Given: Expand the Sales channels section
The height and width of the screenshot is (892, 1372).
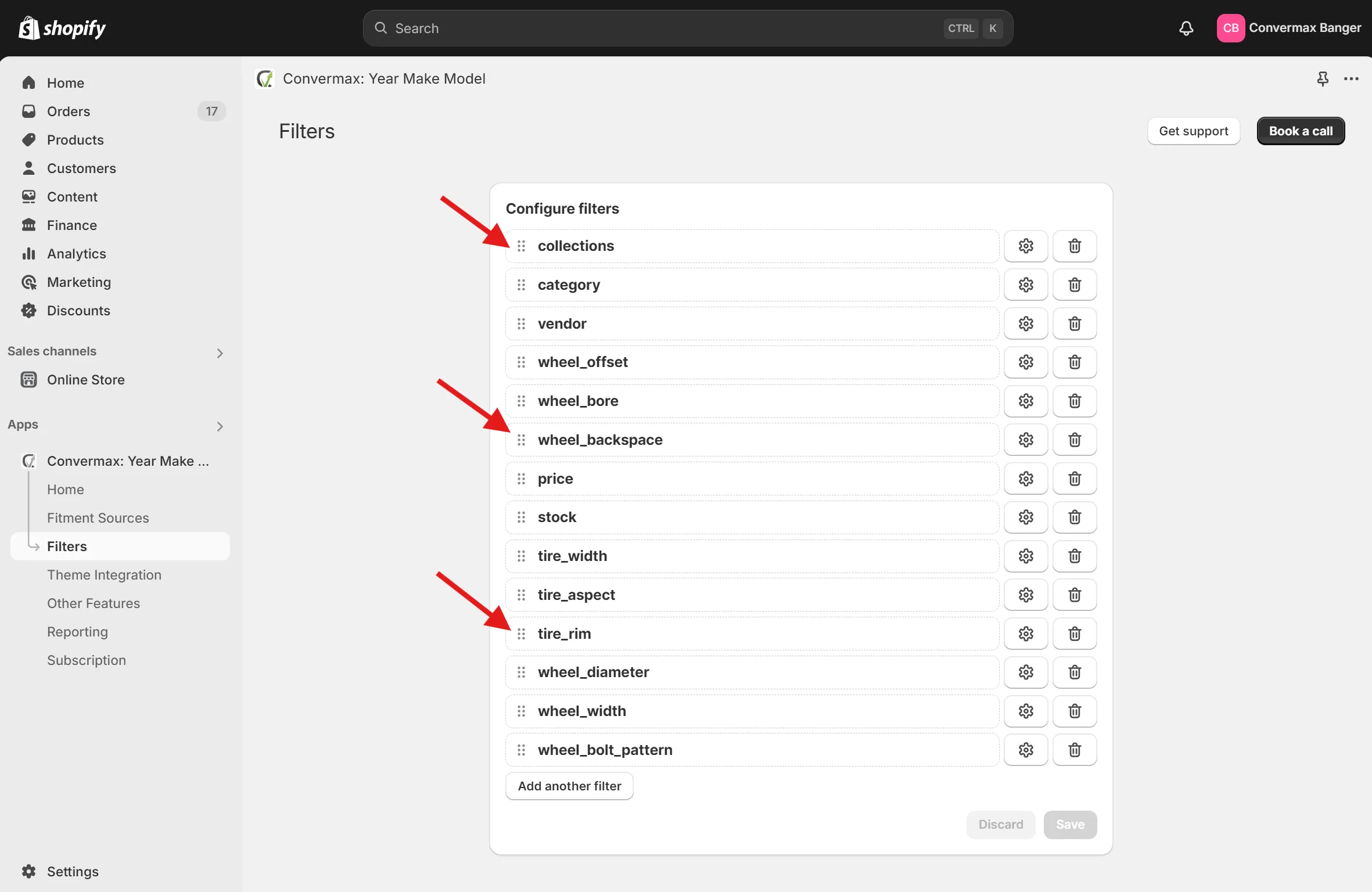Looking at the screenshot, I should click(220, 353).
